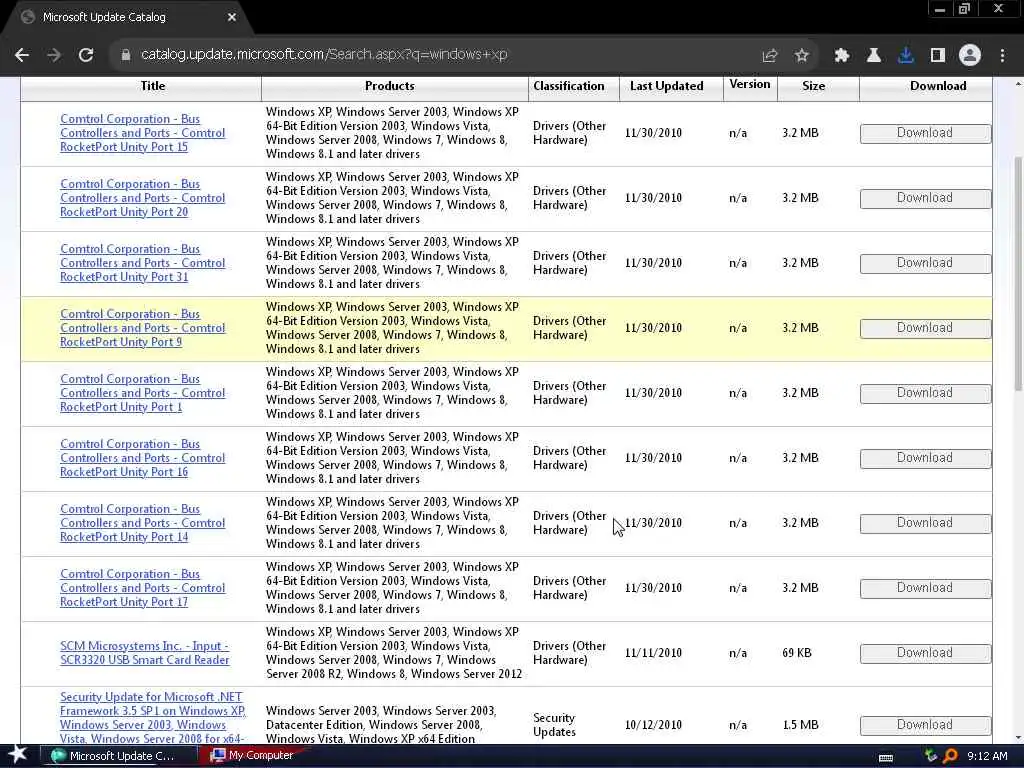Click the green update tray icon
Image resolution: width=1024 pixels, height=768 pixels.
[x=931, y=756]
